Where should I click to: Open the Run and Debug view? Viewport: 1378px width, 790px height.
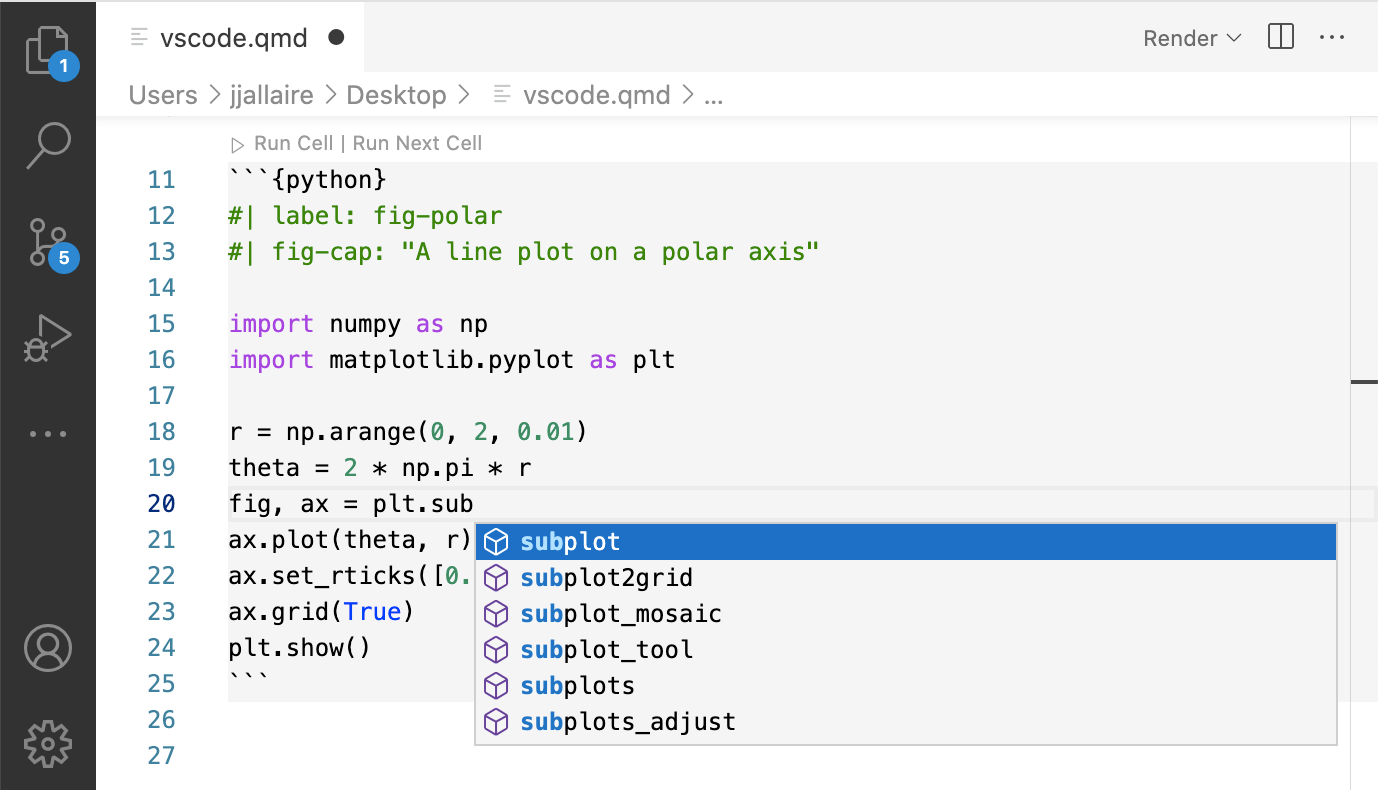click(47, 337)
